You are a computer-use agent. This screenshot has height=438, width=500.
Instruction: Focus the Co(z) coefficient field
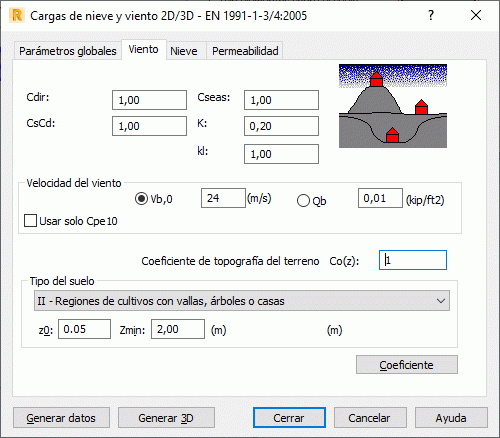point(413,260)
